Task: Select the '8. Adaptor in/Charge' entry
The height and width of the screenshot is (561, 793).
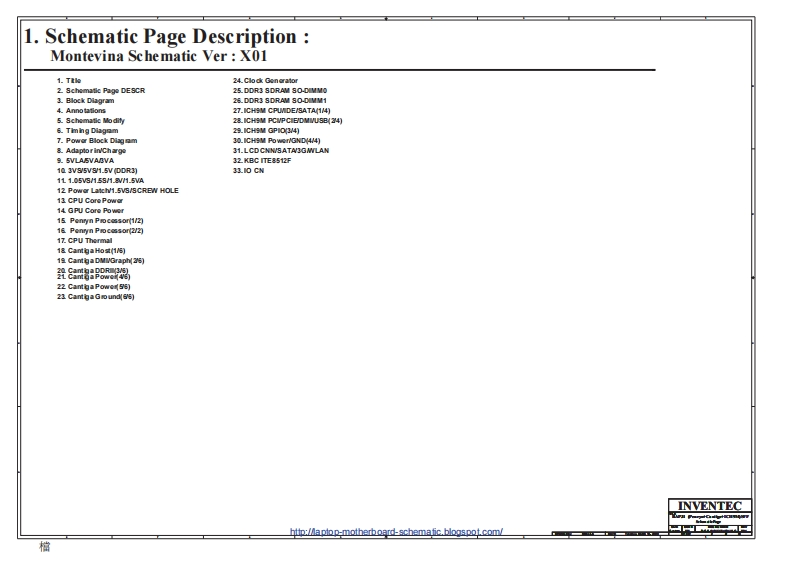Action: click(91, 151)
